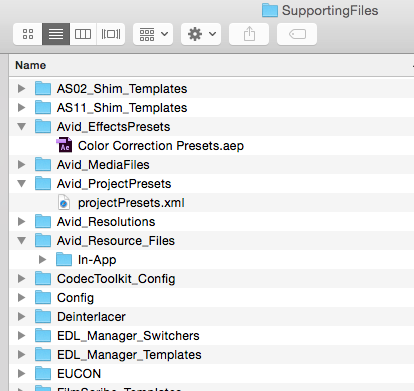The image size is (414, 391).
Task: Switch to icon view
Action: [x=28, y=34]
